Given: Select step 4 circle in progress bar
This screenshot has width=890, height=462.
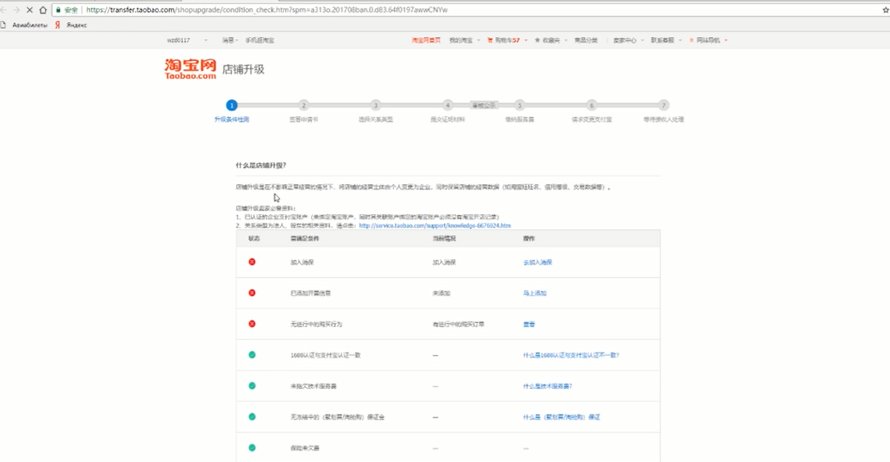Looking at the screenshot, I should point(448,105).
